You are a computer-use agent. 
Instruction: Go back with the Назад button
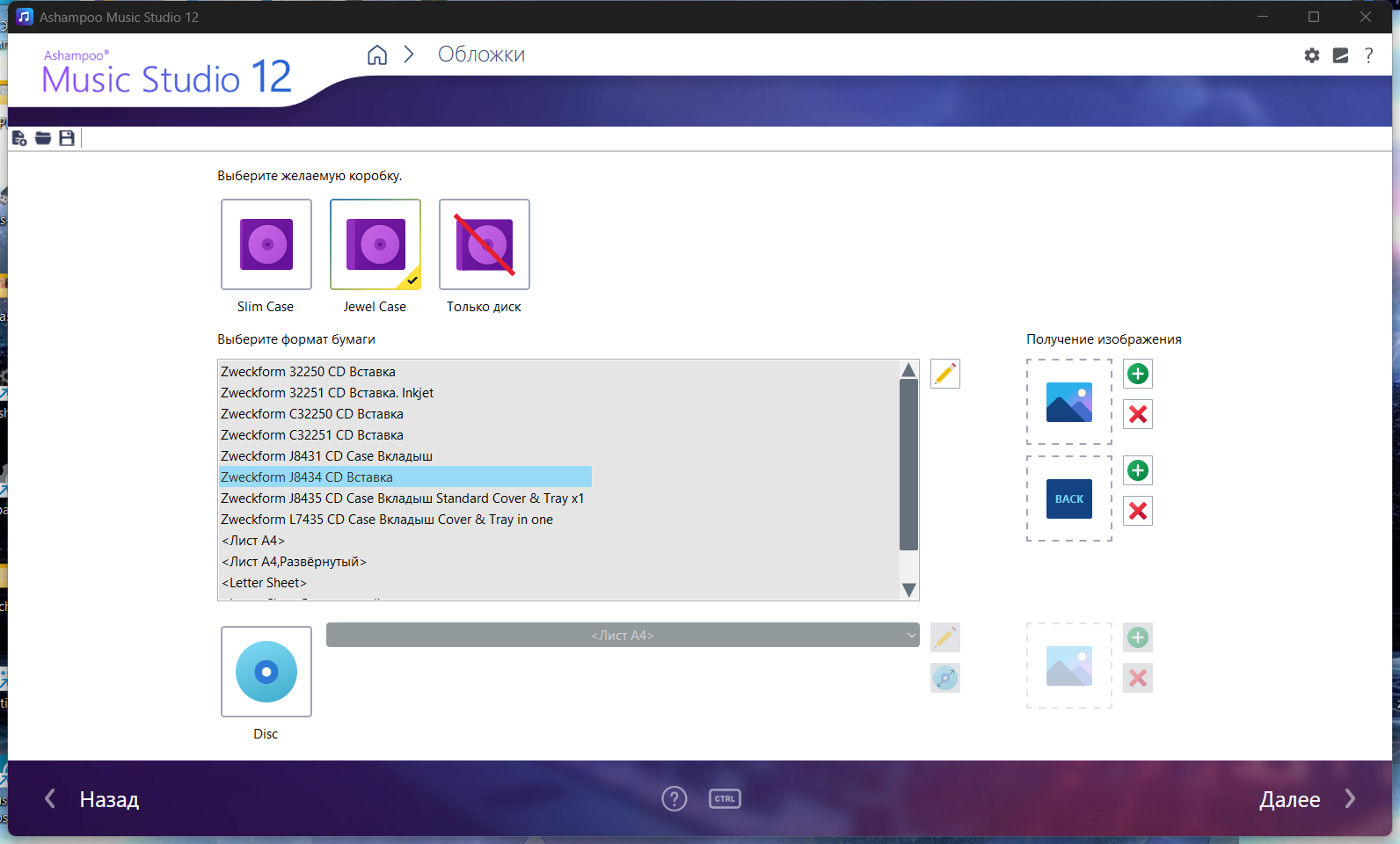(x=92, y=799)
